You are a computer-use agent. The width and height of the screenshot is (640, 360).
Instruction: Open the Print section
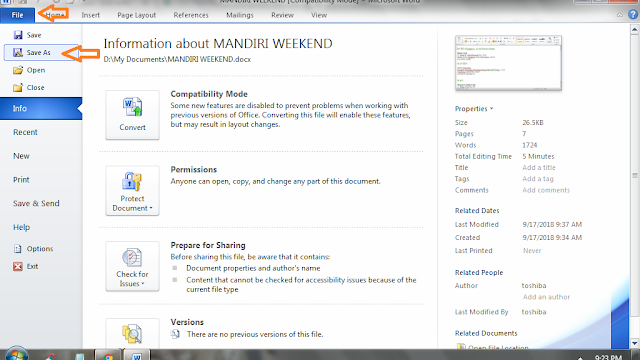[x=21, y=180]
